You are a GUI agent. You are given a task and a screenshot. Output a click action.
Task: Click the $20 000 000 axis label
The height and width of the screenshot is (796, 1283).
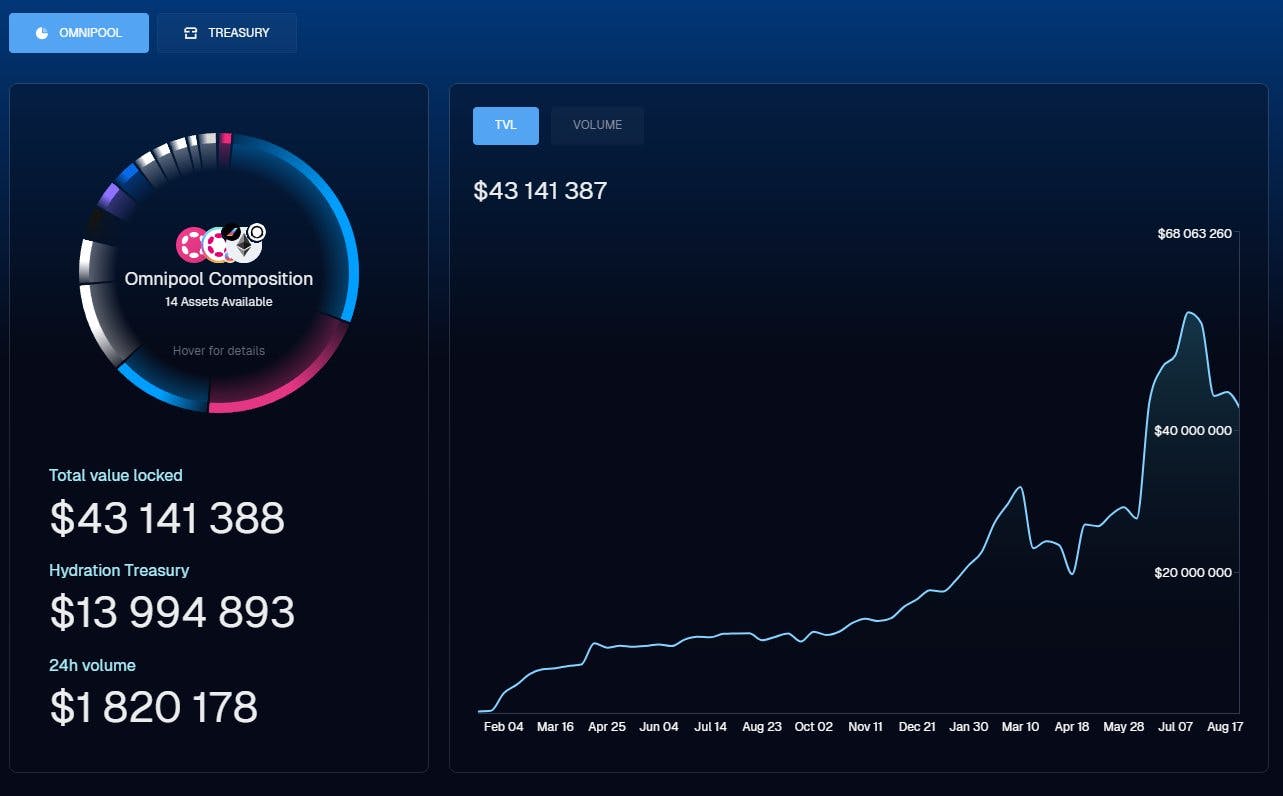tap(1194, 573)
